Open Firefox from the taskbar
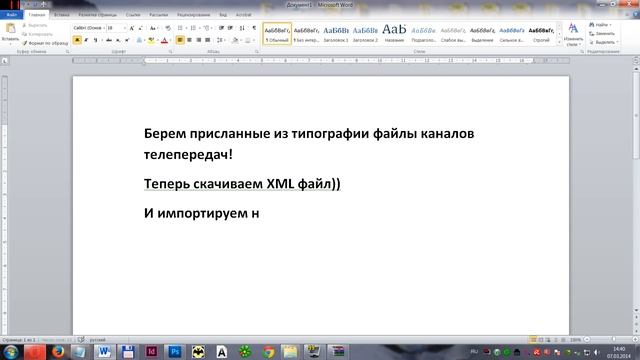 tap(58, 351)
